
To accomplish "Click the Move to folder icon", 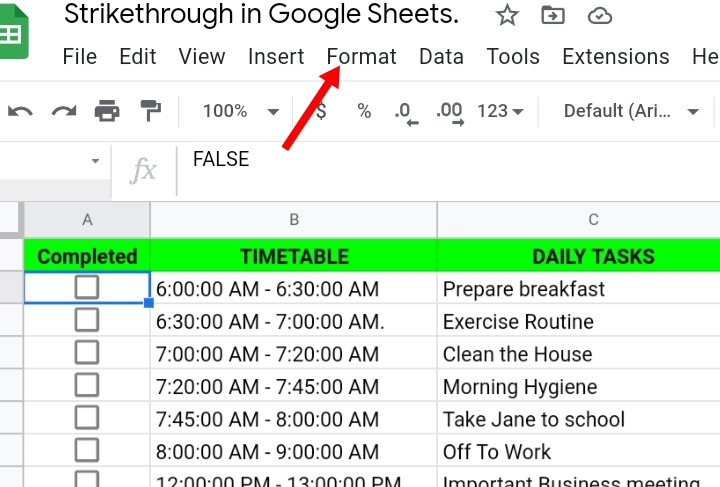I will (553, 16).
